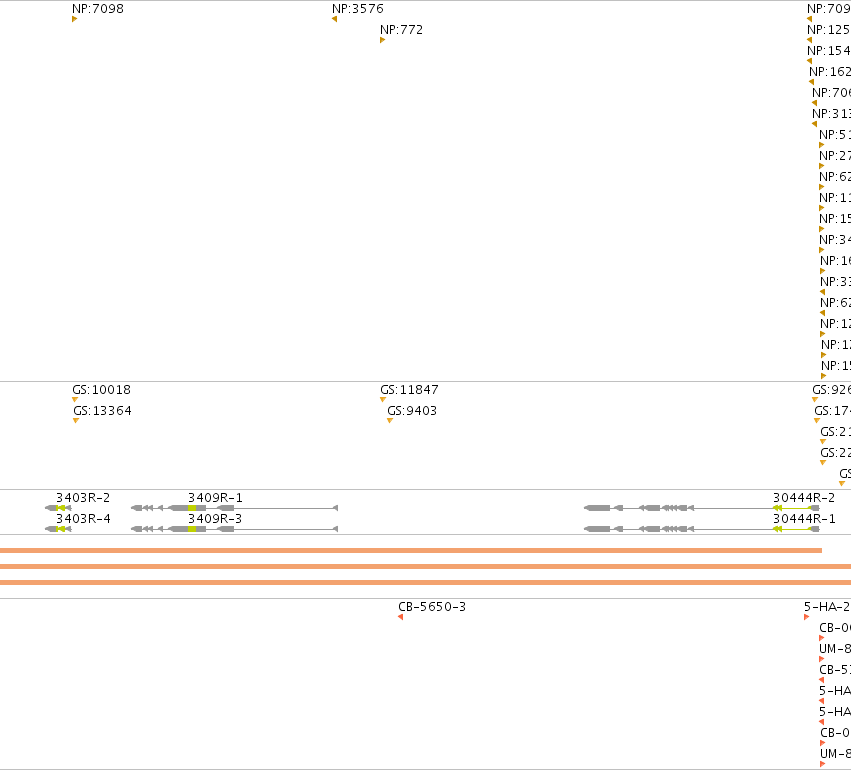Viewport: 851px width, 770px height.
Task: Select the 30444R-2 transcript label
Action: tap(804, 498)
